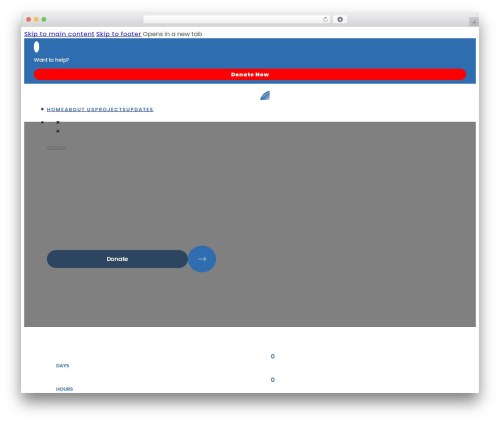Click the red Donate Now button

(250, 74)
